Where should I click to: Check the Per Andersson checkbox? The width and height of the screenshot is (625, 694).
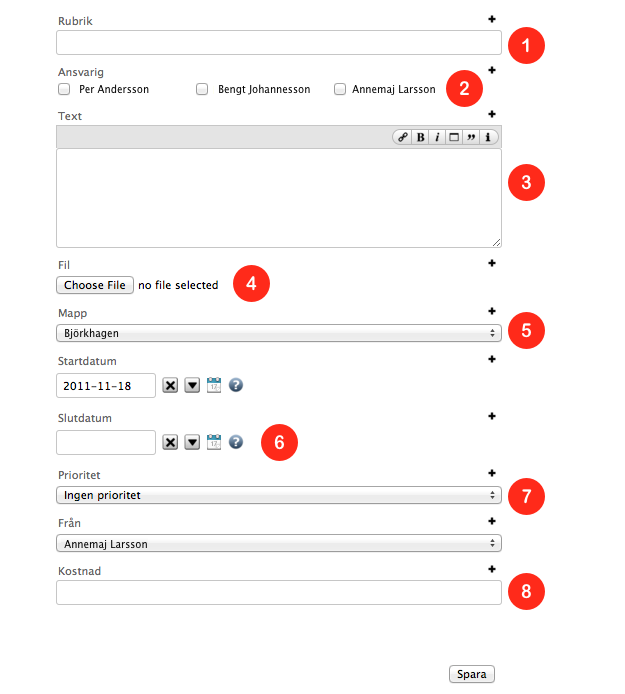pyautogui.click(x=64, y=89)
